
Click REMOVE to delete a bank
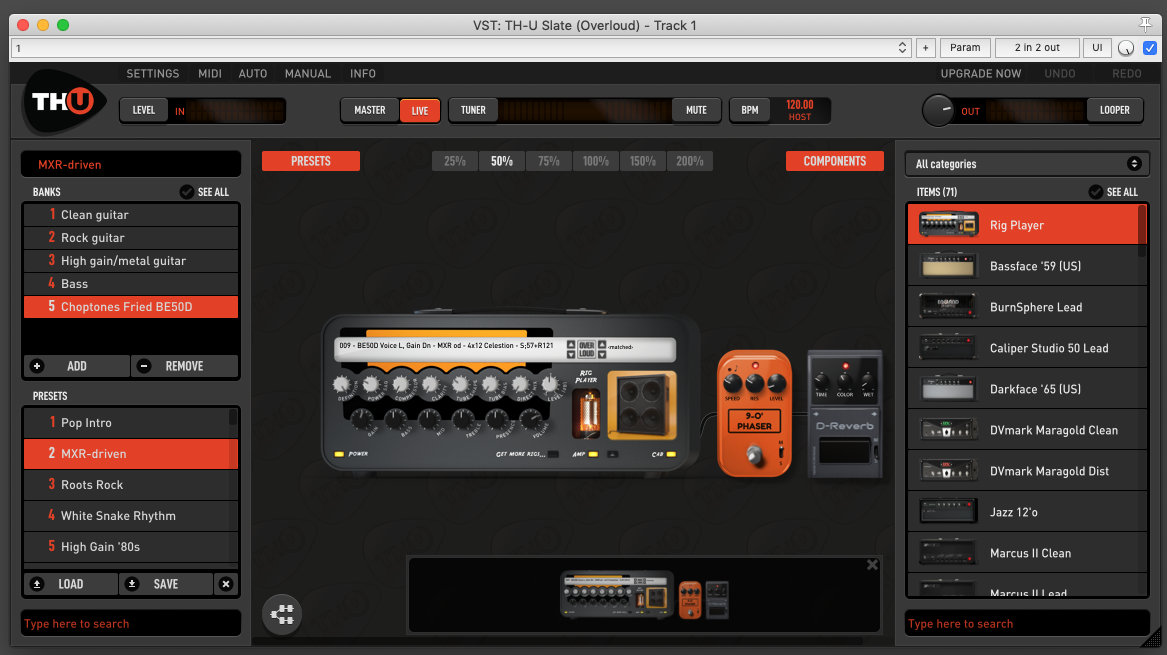[185, 366]
